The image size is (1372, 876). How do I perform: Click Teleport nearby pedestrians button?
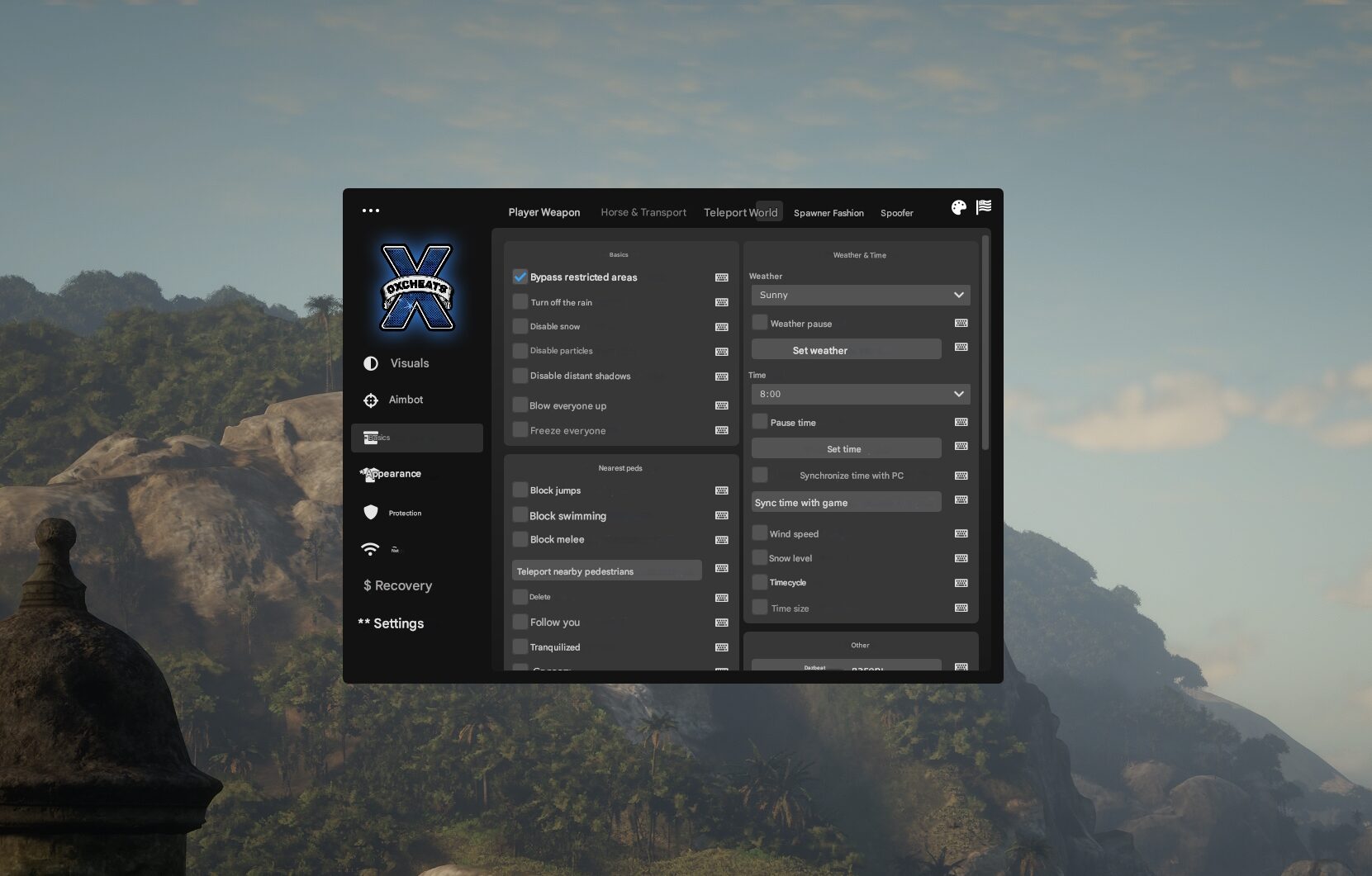pos(606,571)
